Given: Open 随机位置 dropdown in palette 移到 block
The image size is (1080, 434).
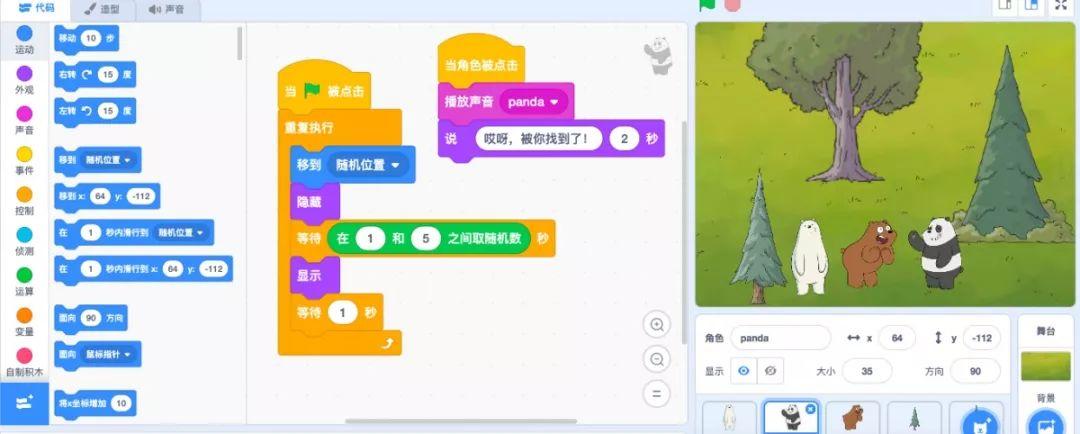Looking at the screenshot, I should click(x=107, y=160).
